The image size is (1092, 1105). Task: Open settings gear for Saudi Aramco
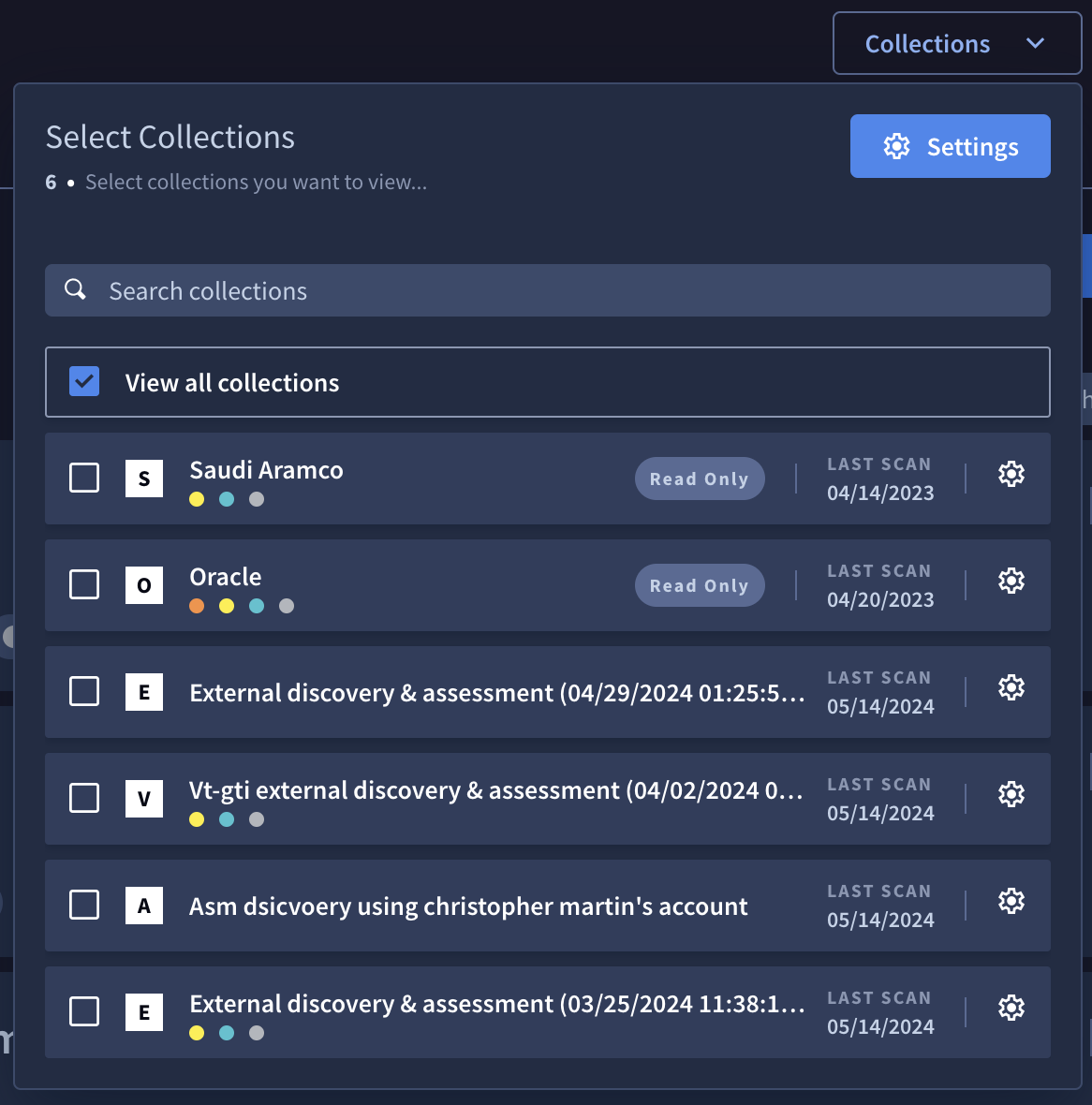(x=1011, y=474)
